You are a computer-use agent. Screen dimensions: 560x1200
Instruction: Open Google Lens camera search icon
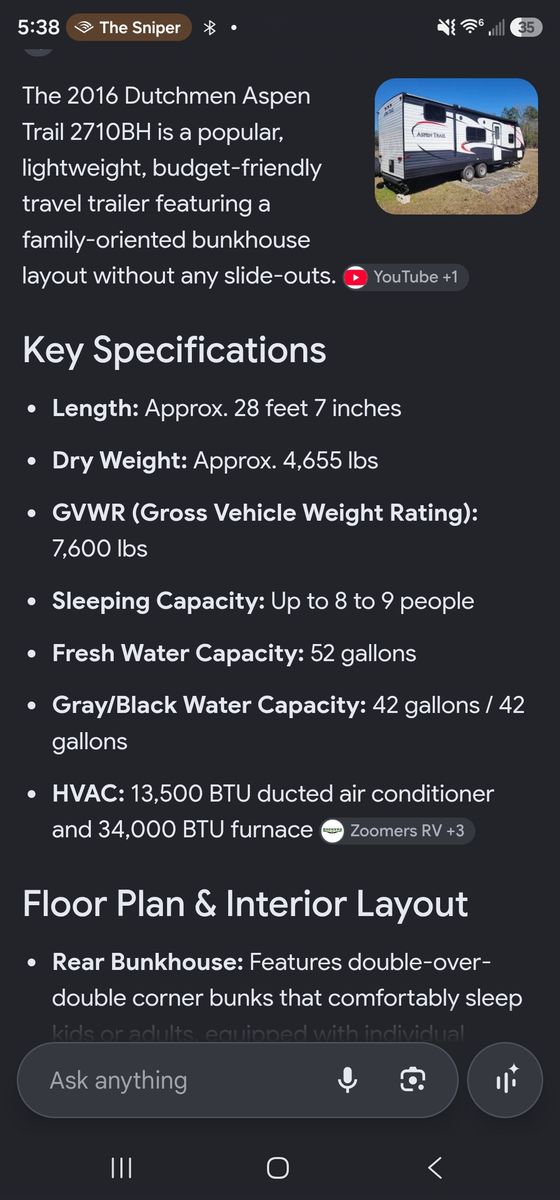413,1080
